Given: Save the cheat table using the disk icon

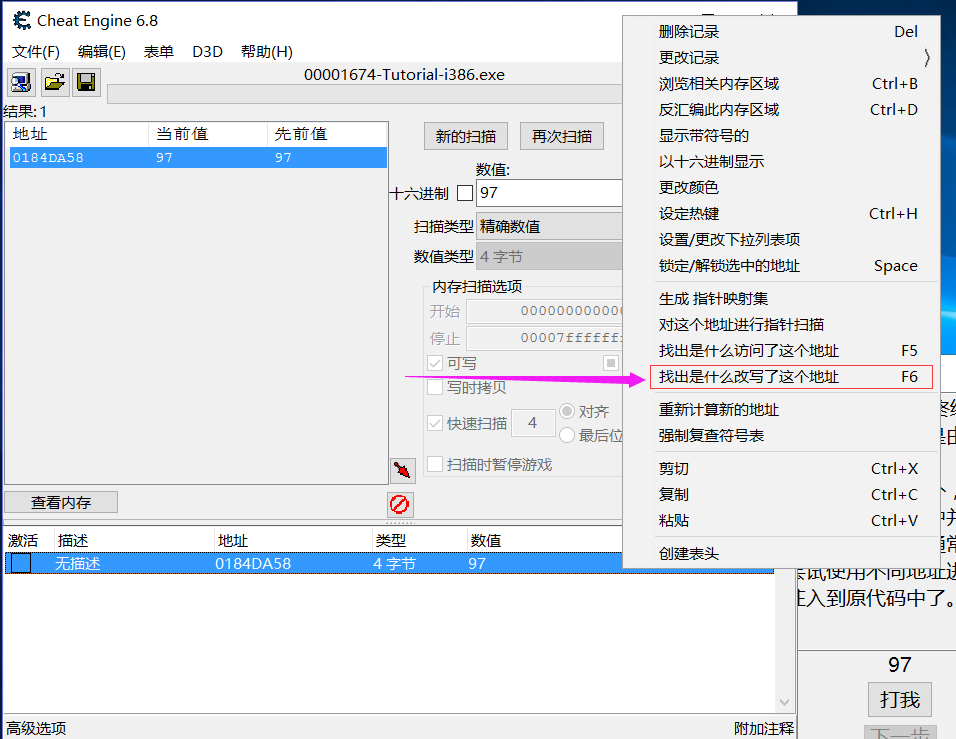Looking at the screenshot, I should (x=87, y=82).
